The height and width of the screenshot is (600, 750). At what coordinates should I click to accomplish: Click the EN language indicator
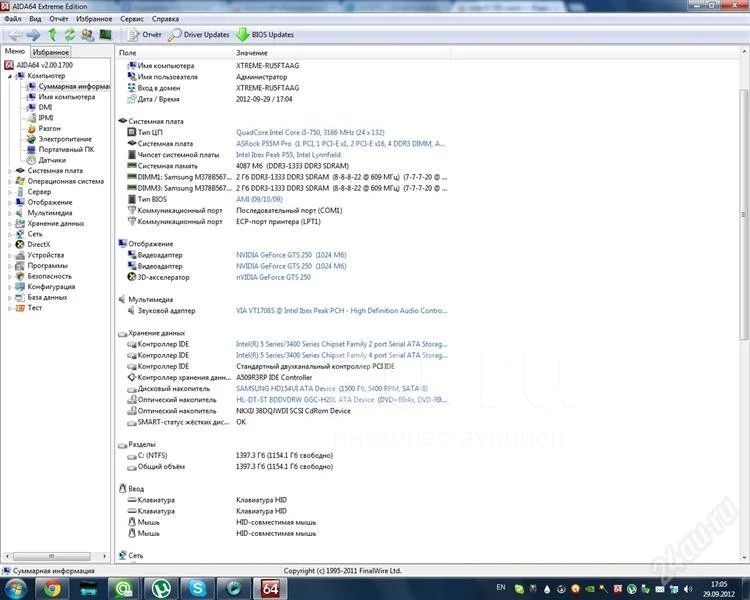501,587
